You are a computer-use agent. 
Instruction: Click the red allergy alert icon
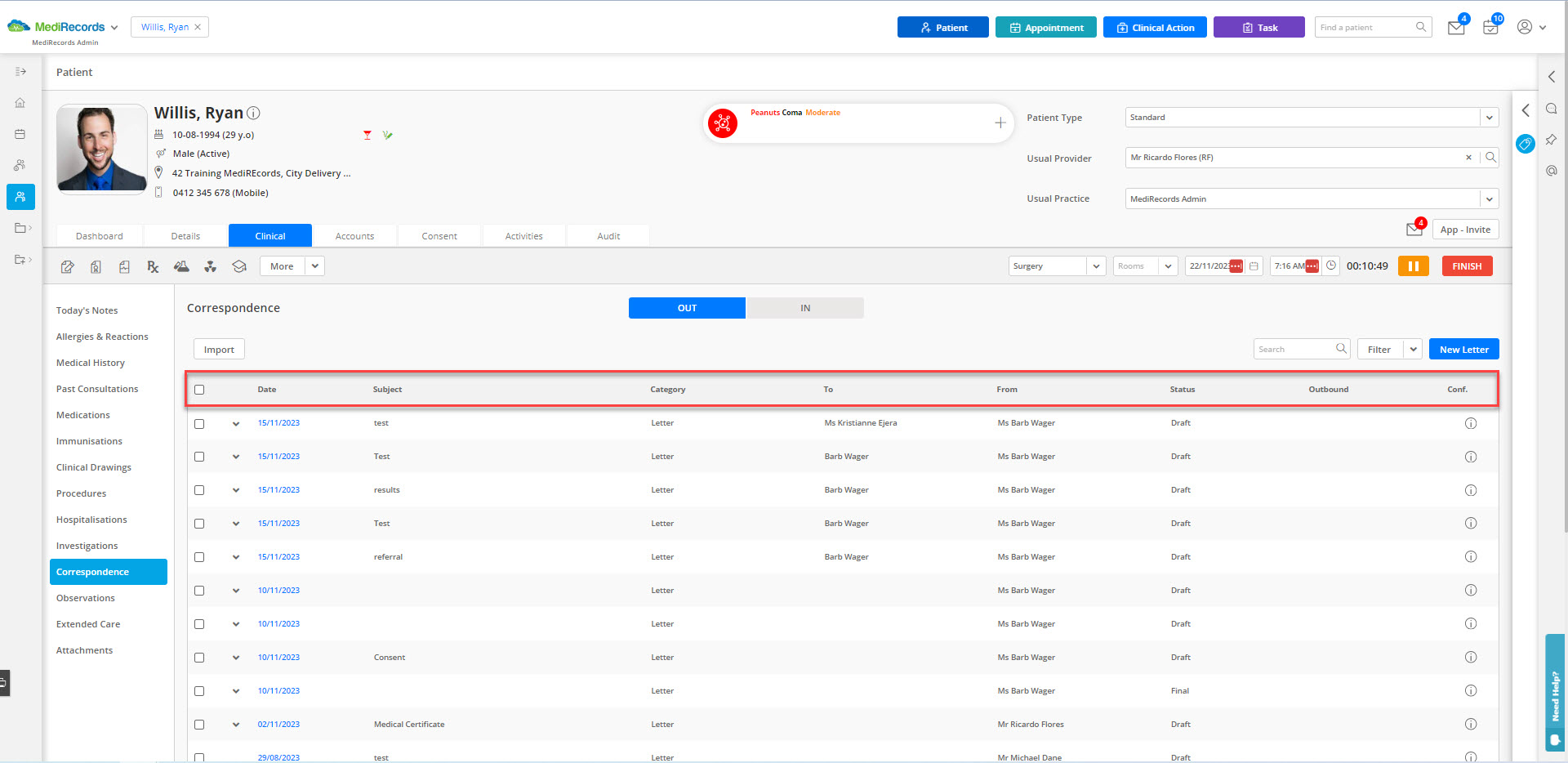723,123
